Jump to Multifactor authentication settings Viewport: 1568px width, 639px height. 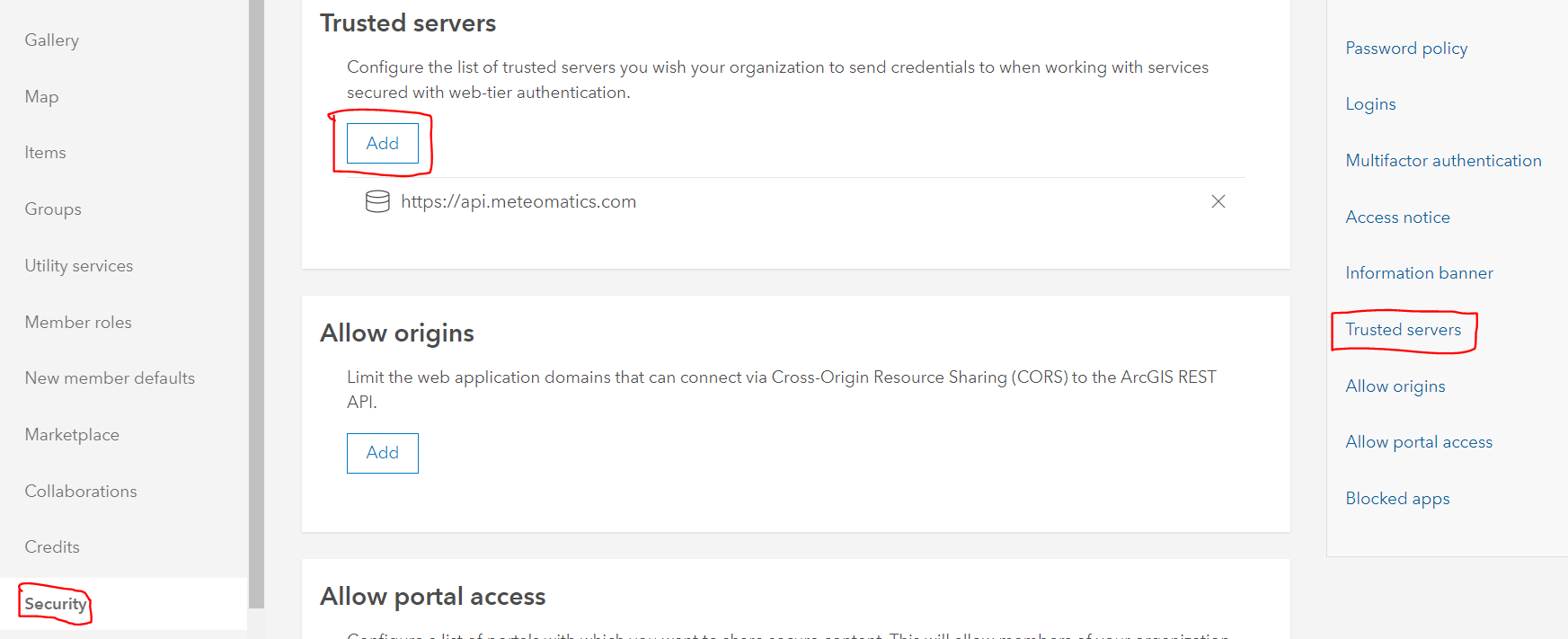point(1443,160)
